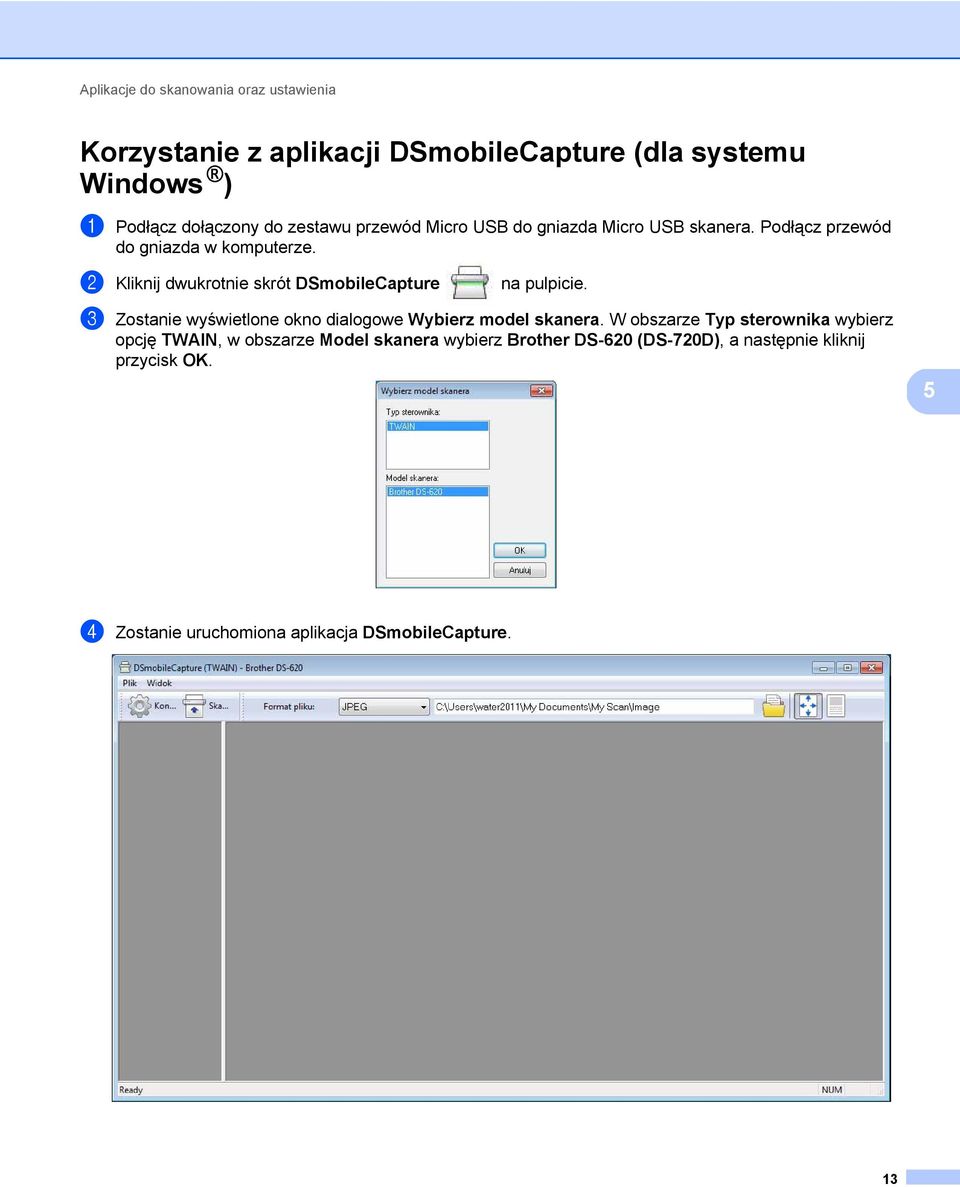Click the Anuluj button

tap(519, 570)
